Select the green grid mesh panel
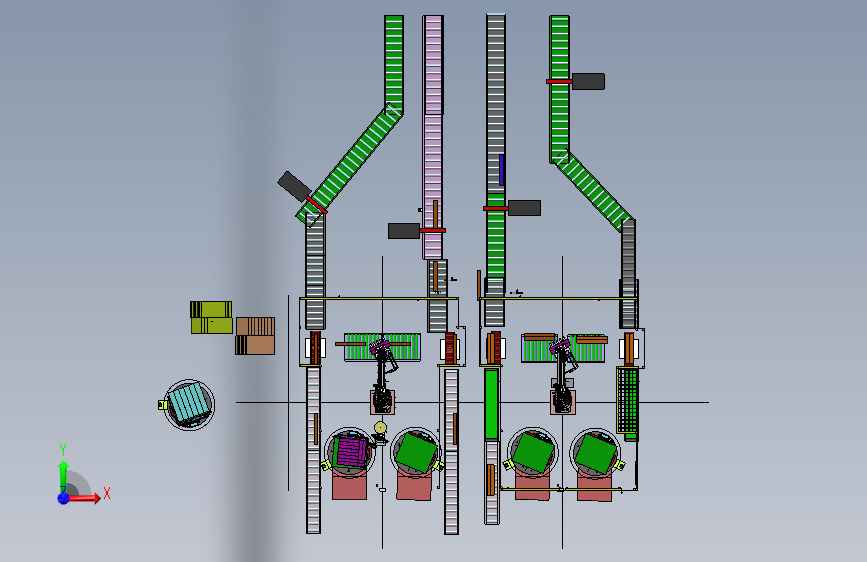Viewport: 867px width, 562px height. tap(628, 400)
